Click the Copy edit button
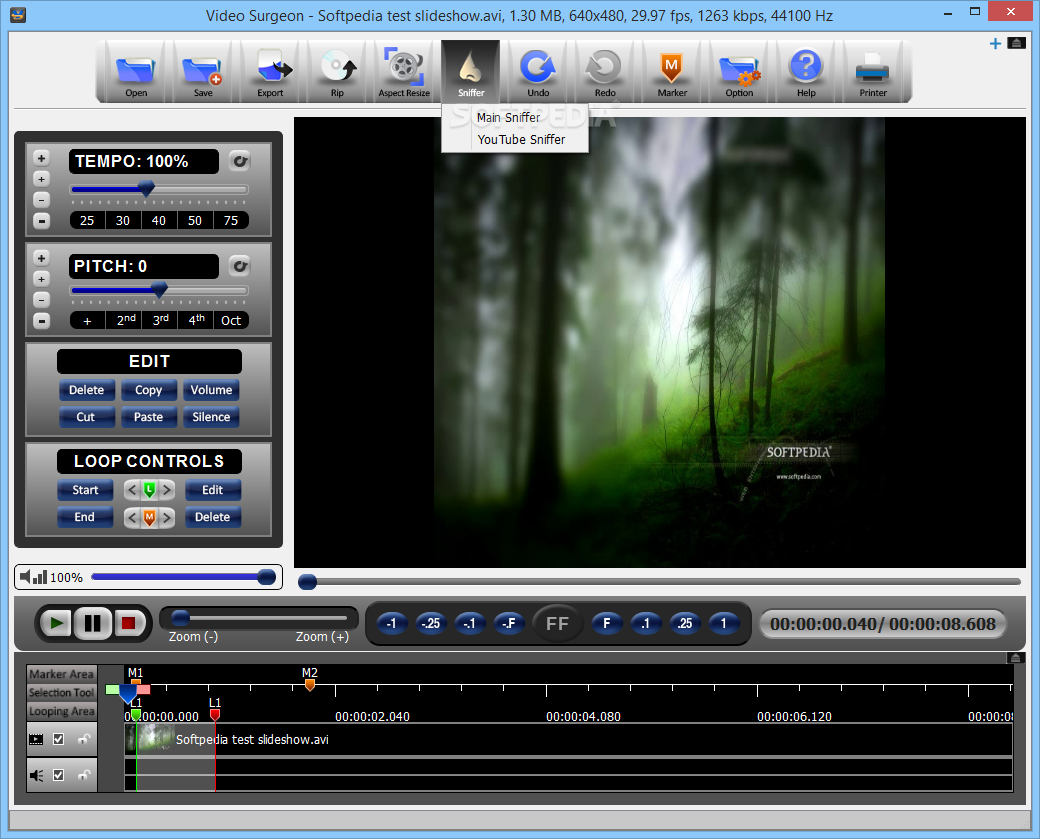 (148, 390)
